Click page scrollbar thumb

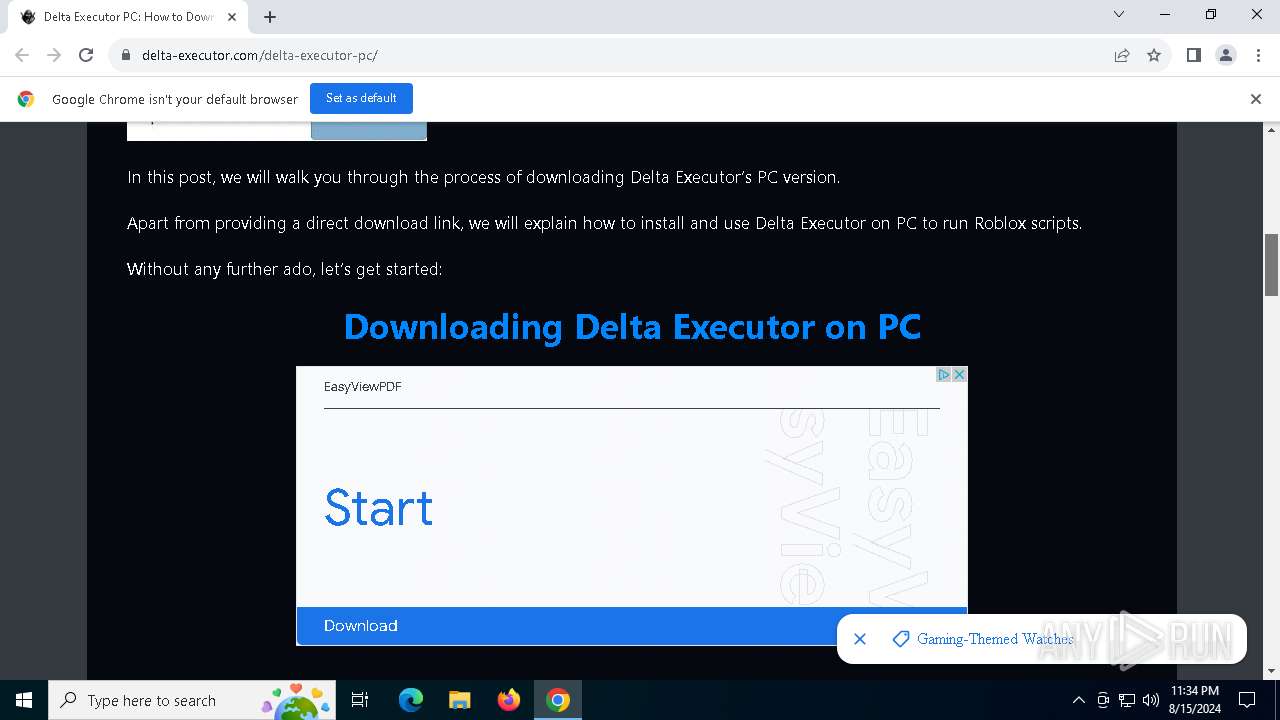1271,265
